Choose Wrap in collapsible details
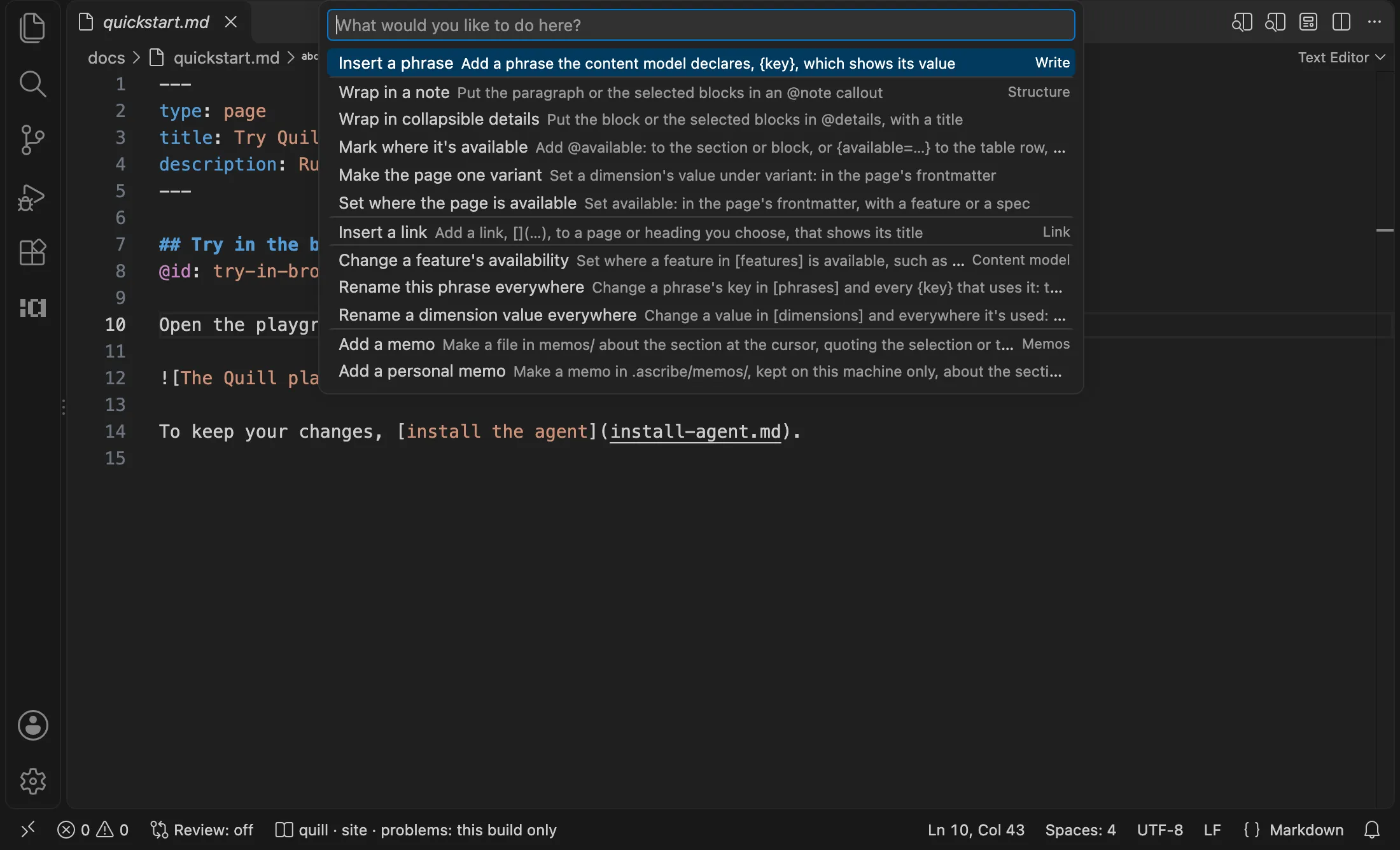This screenshot has width=1400, height=850. click(x=701, y=119)
